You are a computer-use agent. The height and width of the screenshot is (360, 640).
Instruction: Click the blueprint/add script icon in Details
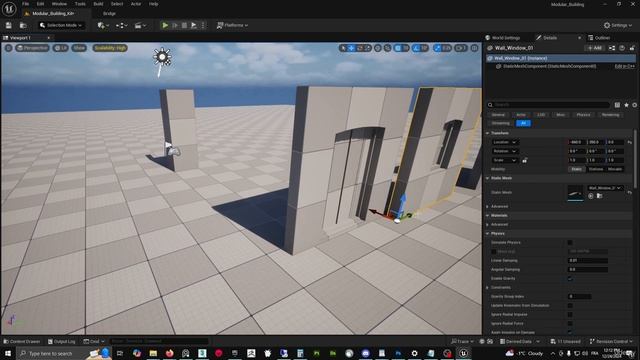pos(612,48)
